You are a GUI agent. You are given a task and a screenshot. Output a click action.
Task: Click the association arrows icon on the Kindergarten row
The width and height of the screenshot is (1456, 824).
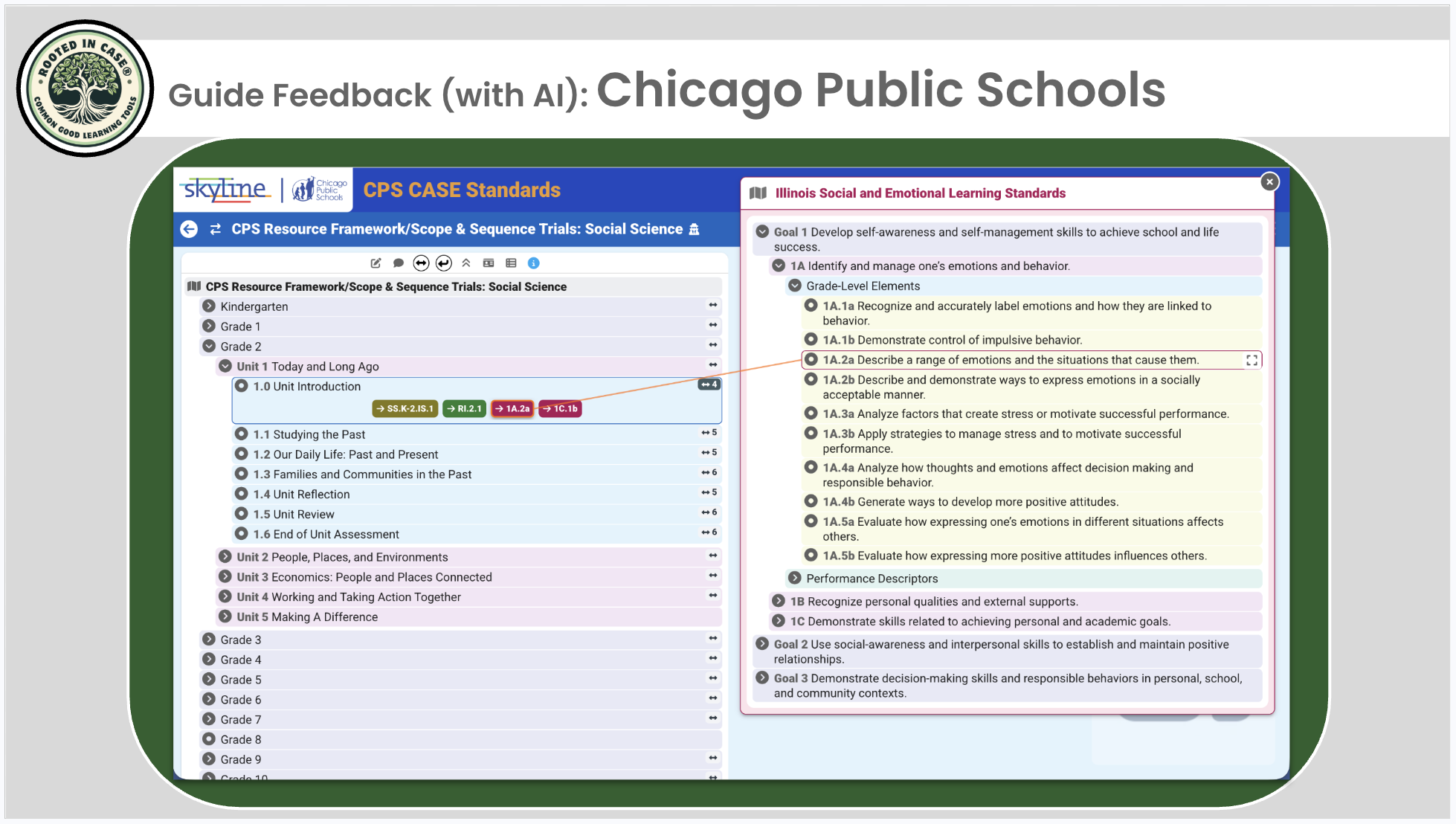(713, 305)
